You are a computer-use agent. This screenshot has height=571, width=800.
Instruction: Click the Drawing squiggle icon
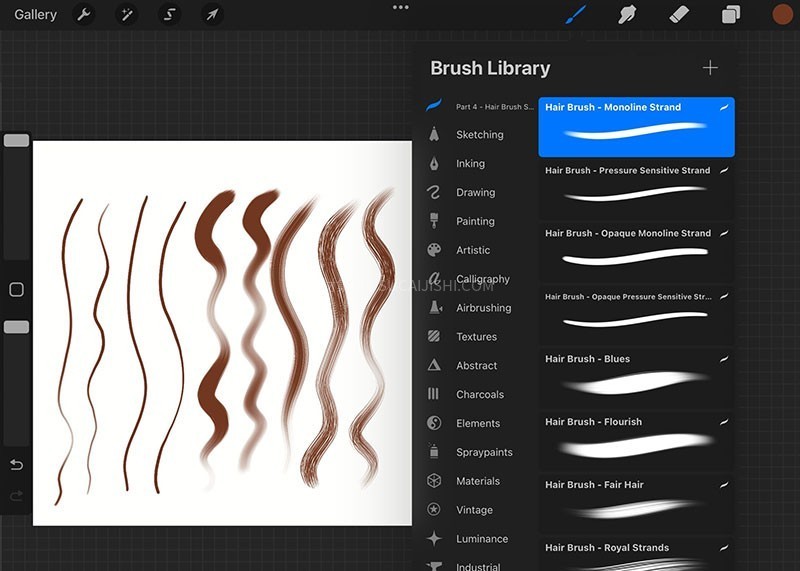(434, 192)
